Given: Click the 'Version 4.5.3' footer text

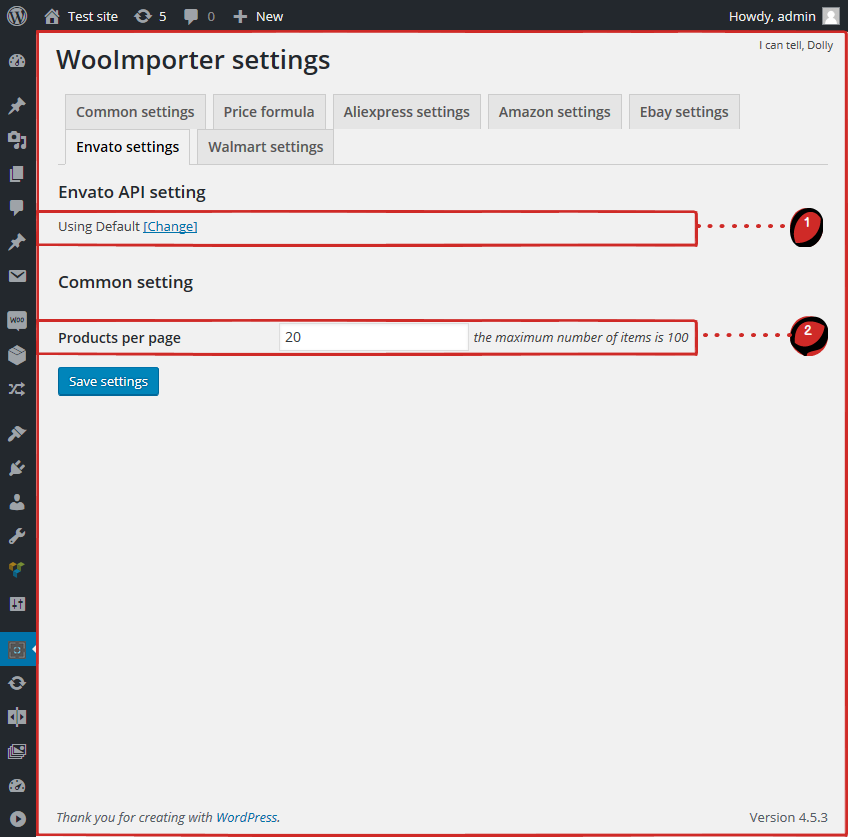Looking at the screenshot, I should (x=788, y=817).
